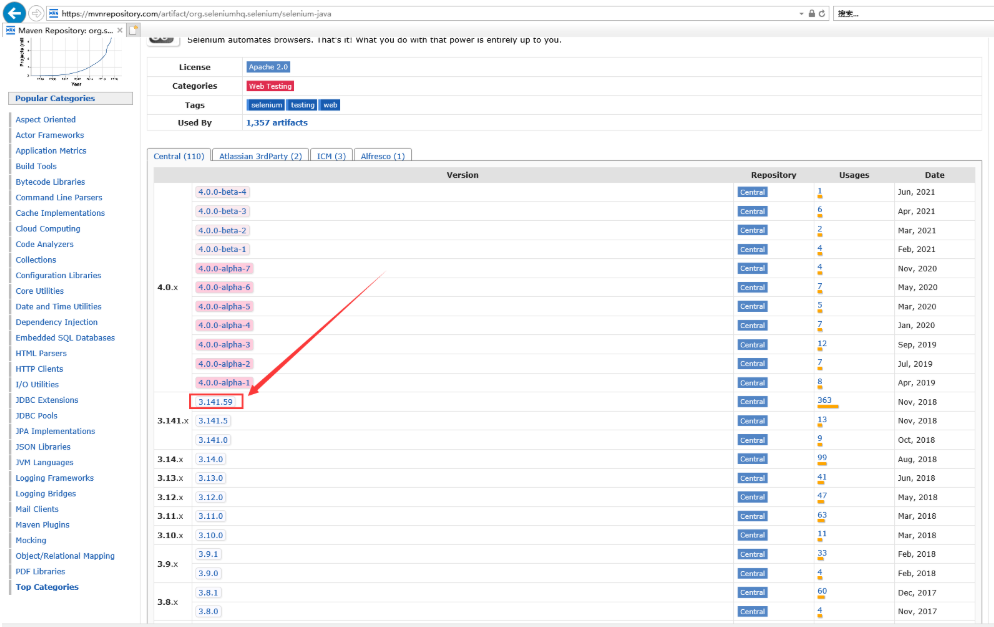Image resolution: width=994 pixels, height=627 pixels.
Task: Click the Apache 2.0 license badge
Action: click(x=268, y=67)
